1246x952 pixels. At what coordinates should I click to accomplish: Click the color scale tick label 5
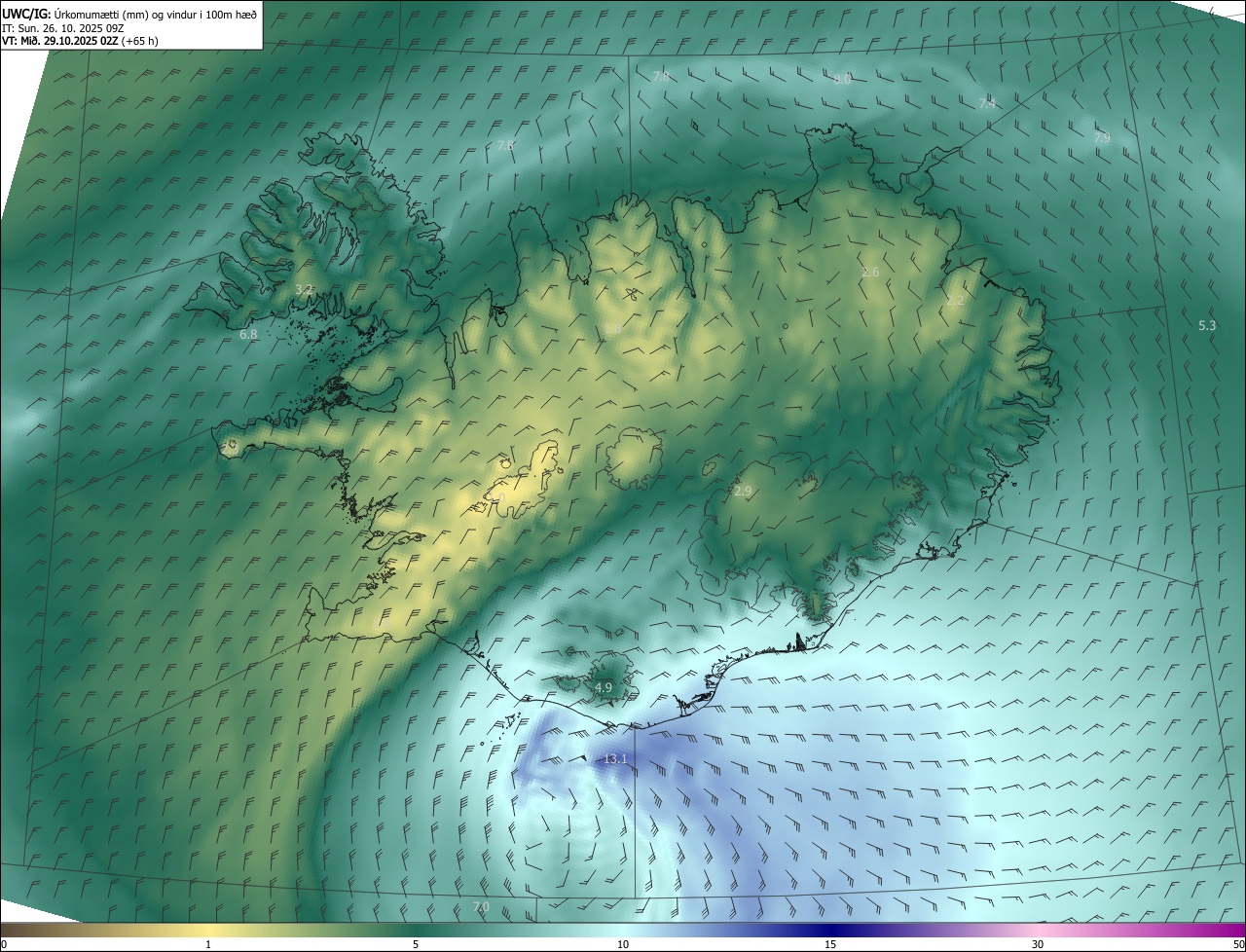pos(416,944)
